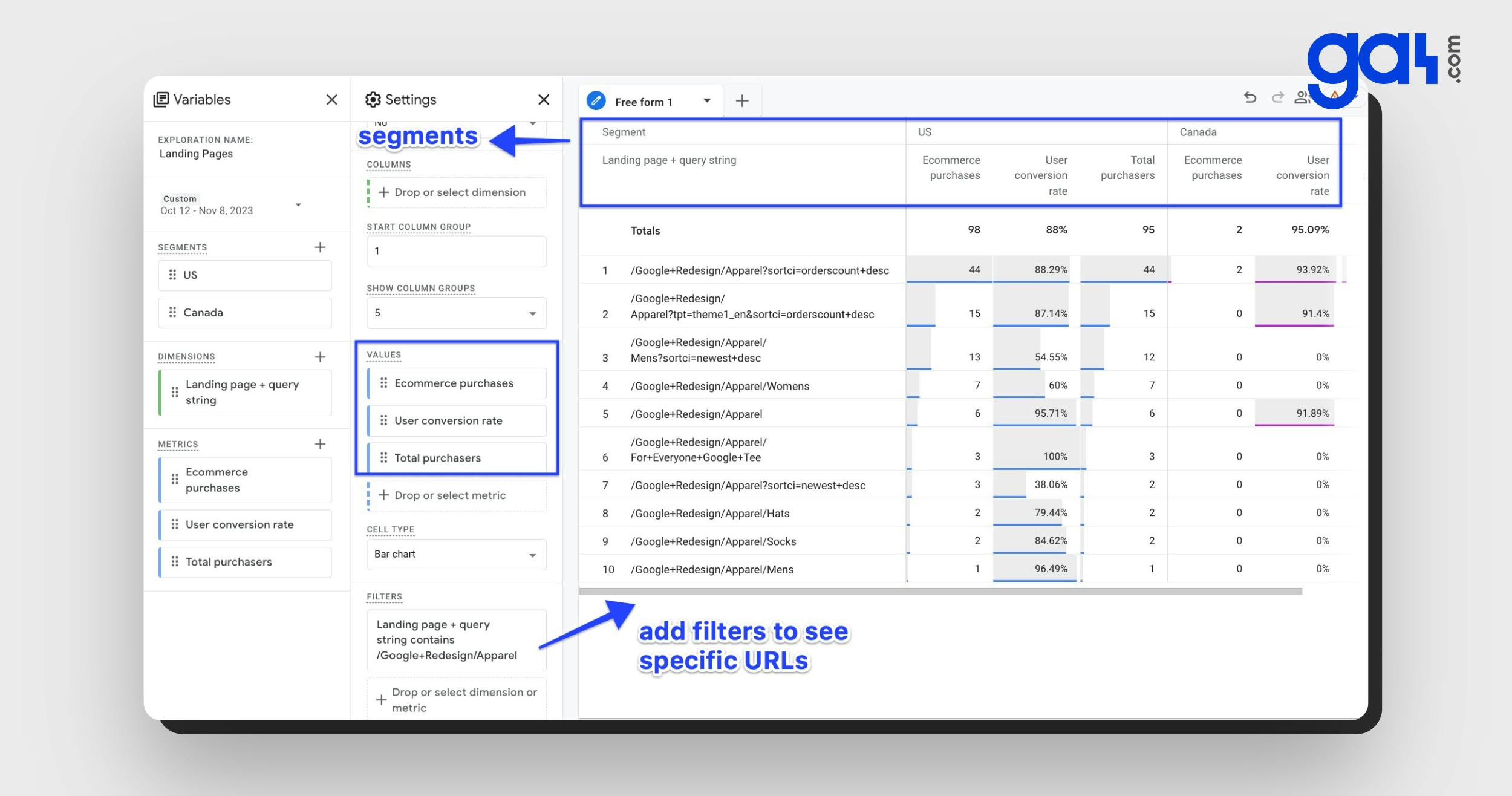Open the Free form 1 tab dropdown

pos(706,101)
